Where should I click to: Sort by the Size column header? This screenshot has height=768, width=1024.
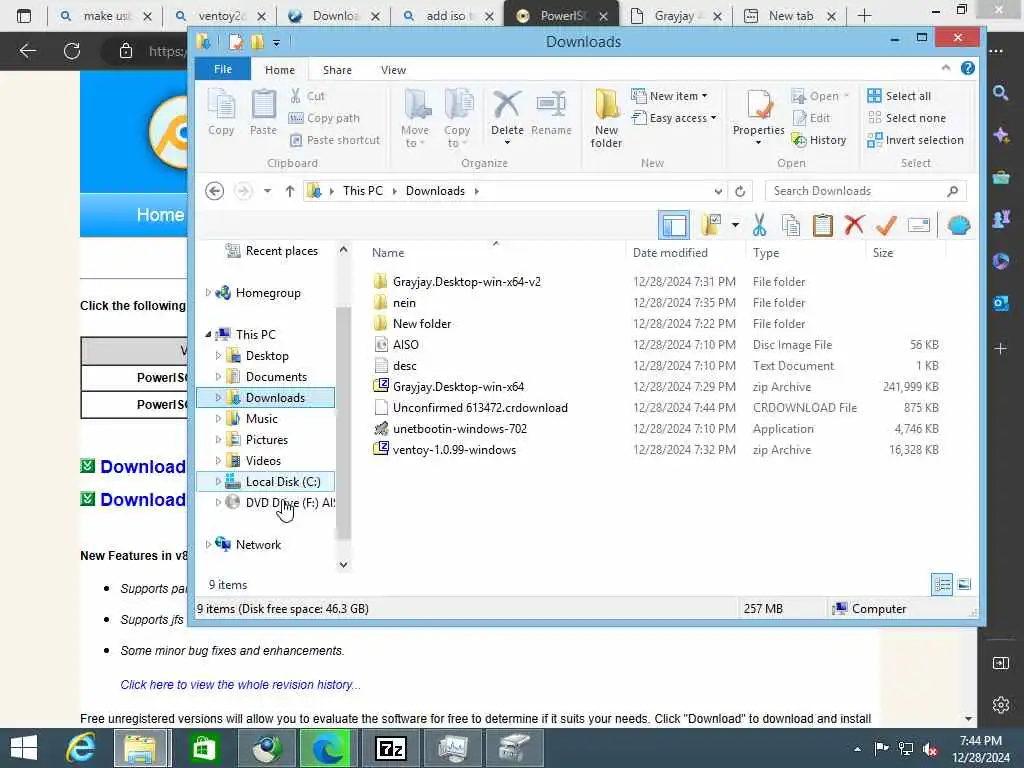[883, 253]
